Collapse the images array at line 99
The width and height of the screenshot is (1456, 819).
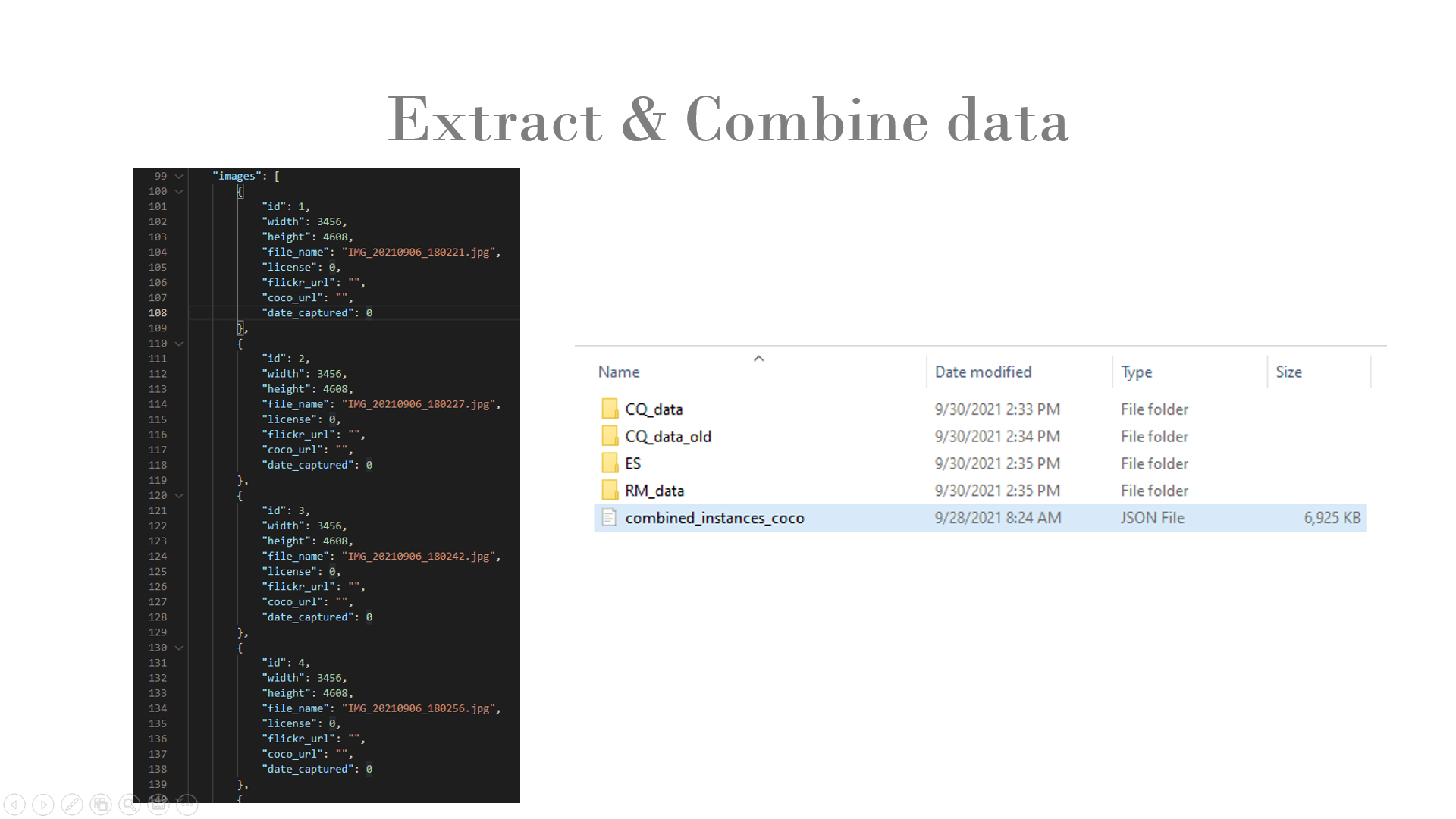(179, 176)
